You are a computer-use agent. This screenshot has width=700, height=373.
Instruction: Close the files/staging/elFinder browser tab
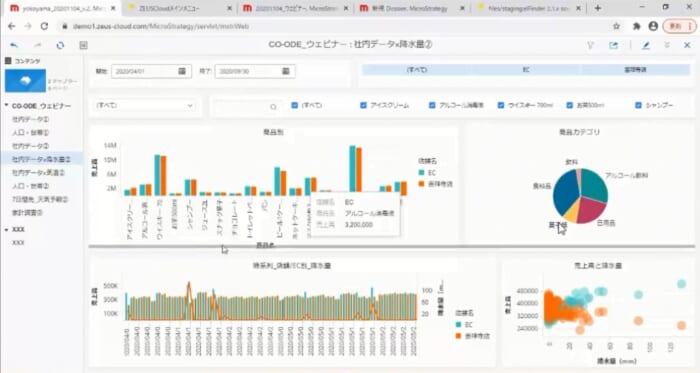(x=579, y=8)
